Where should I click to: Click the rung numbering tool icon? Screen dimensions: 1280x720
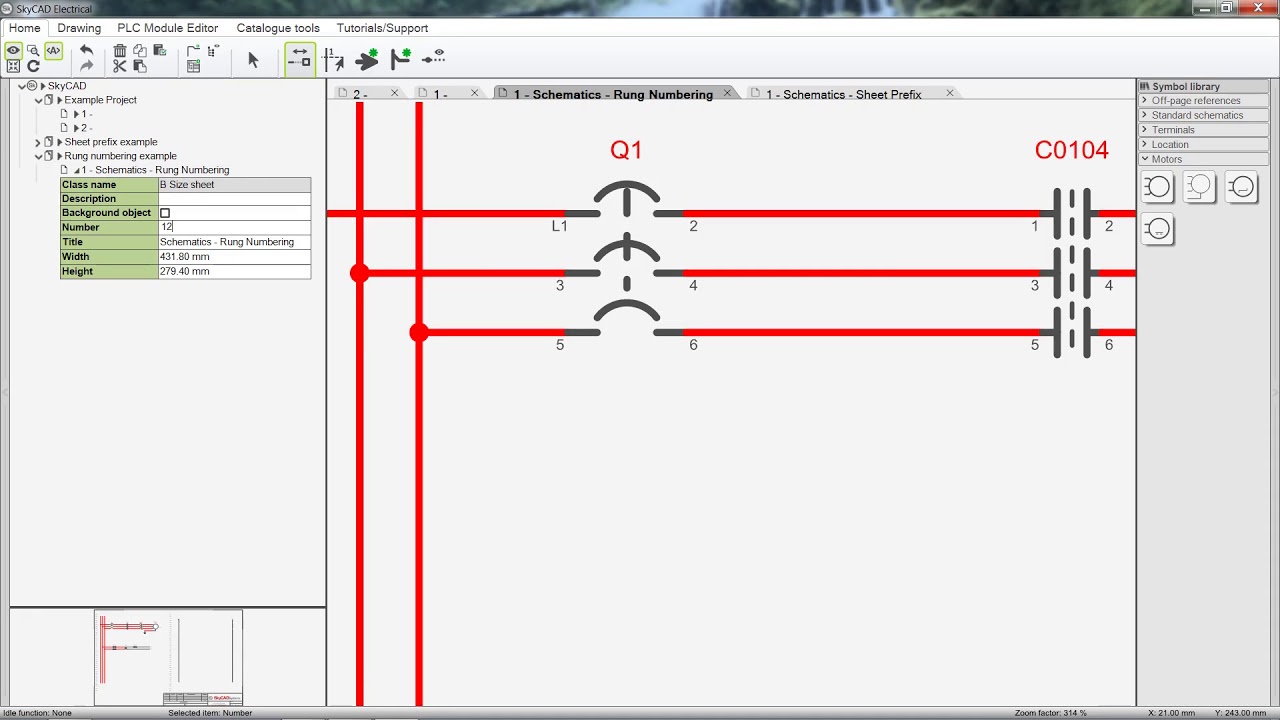[334, 59]
